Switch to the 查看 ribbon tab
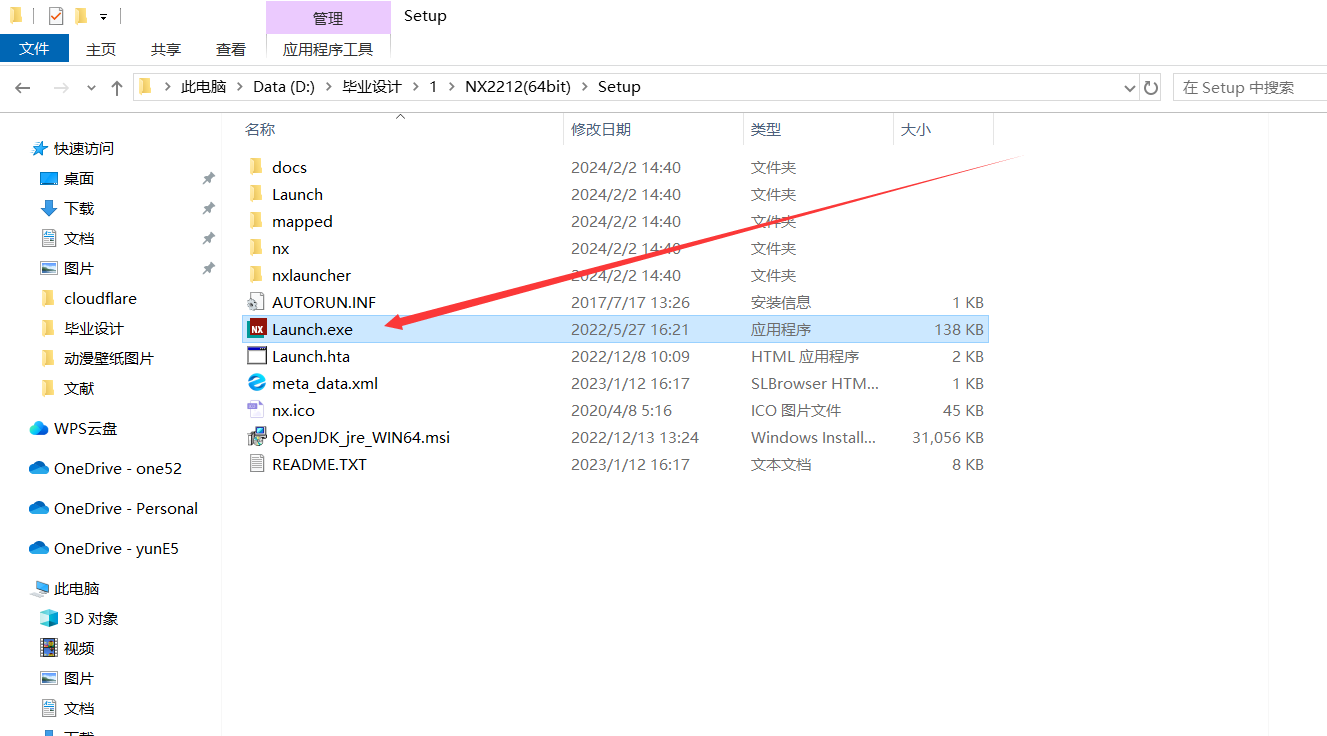 [230, 48]
